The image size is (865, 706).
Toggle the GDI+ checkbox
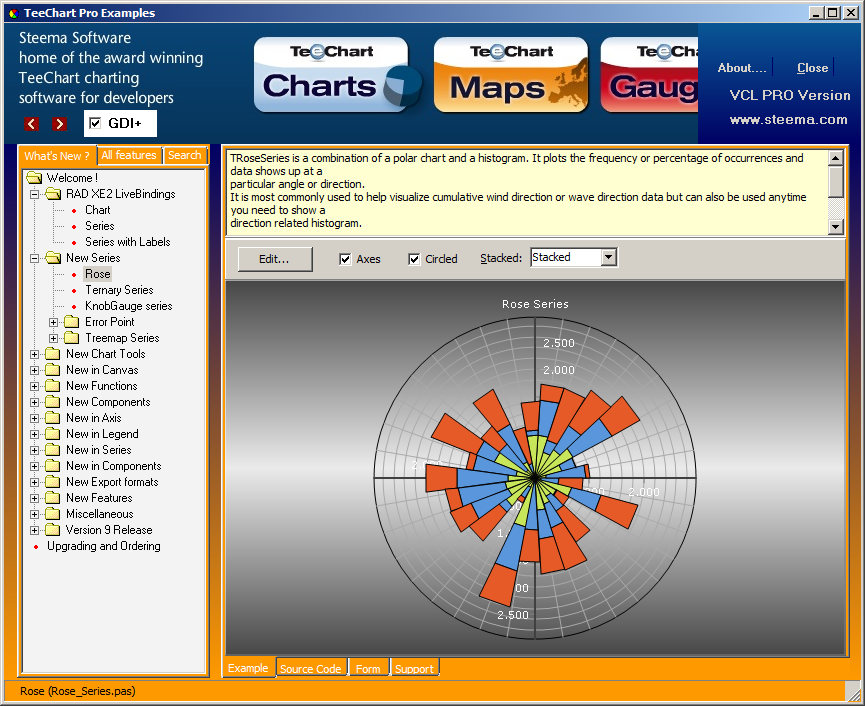coord(95,123)
